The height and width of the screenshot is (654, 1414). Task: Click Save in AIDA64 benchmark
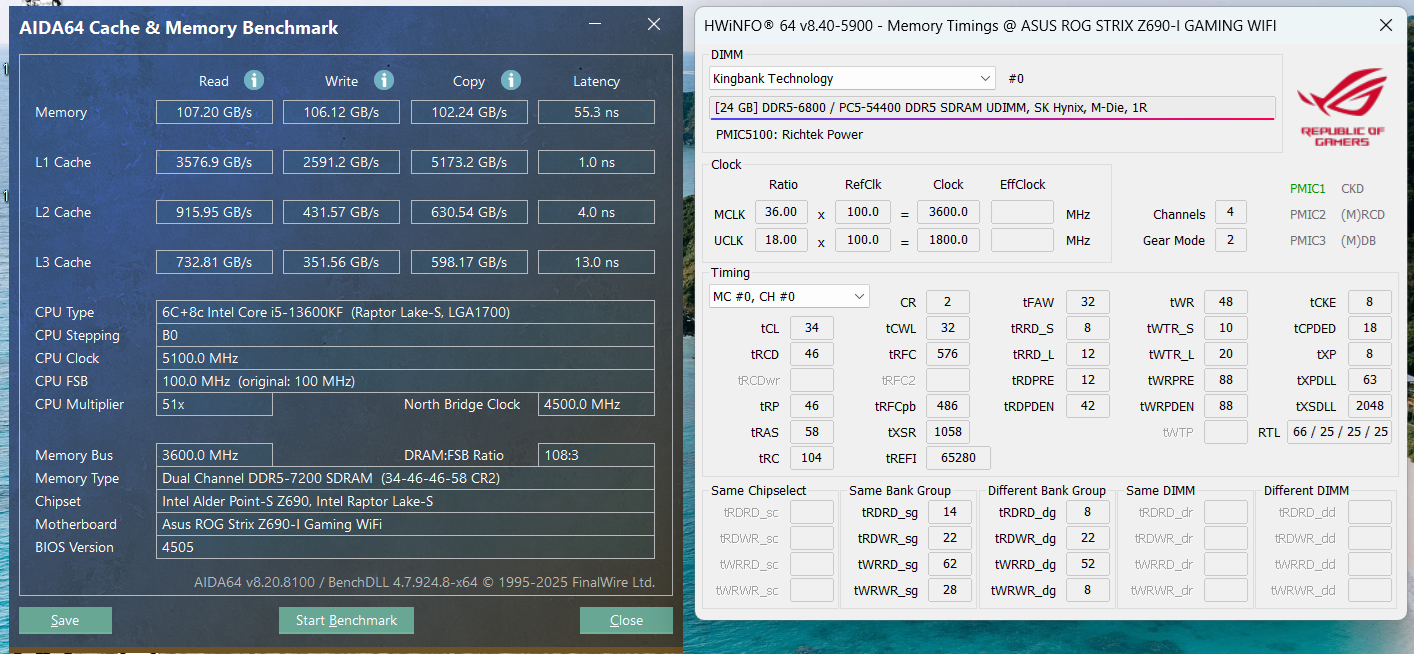pos(65,620)
